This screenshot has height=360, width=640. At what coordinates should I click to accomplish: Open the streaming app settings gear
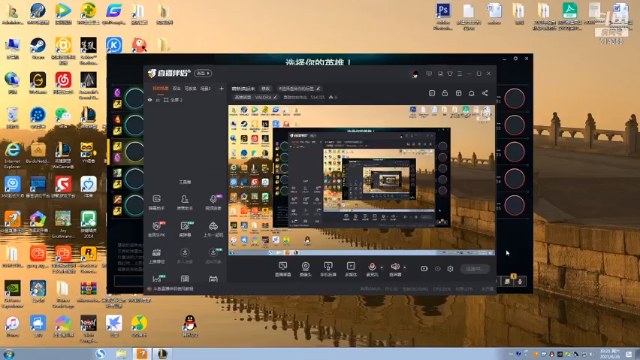click(x=450, y=269)
